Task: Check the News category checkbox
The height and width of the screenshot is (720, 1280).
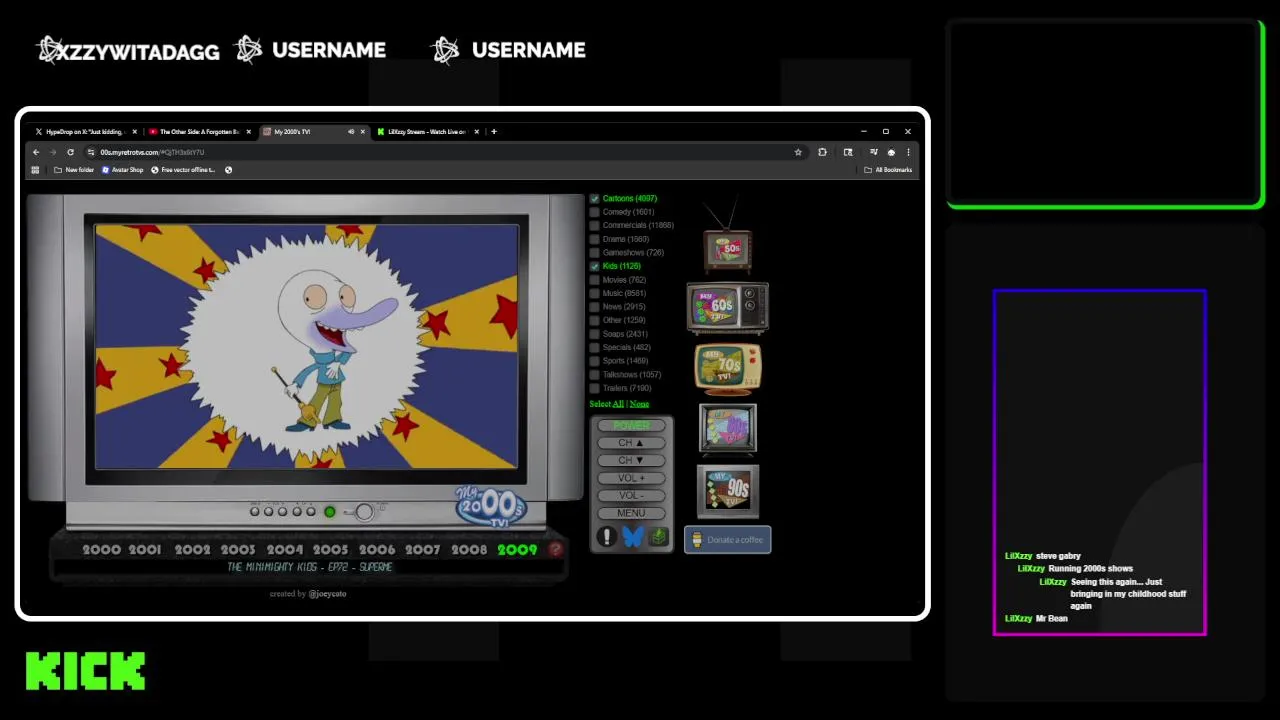Action: click(594, 307)
